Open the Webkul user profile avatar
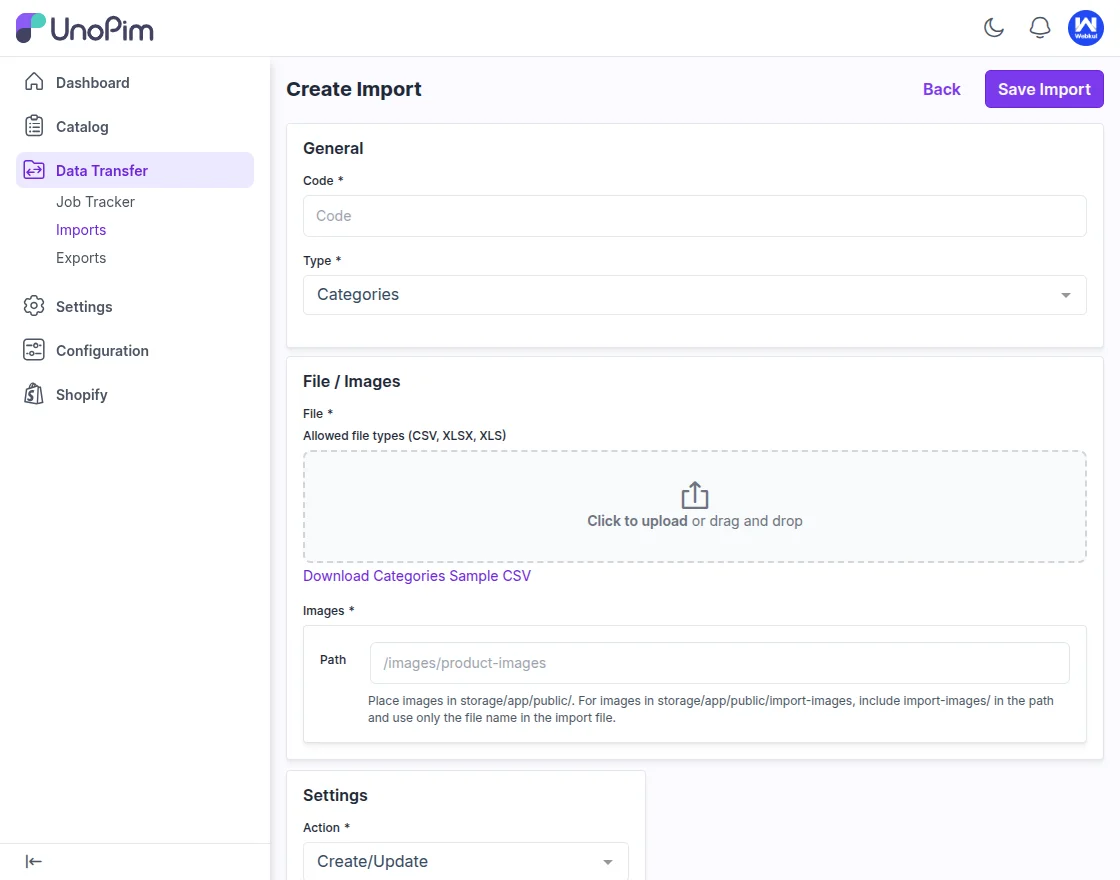This screenshot has height=880, width=1120. [1086, 28]
